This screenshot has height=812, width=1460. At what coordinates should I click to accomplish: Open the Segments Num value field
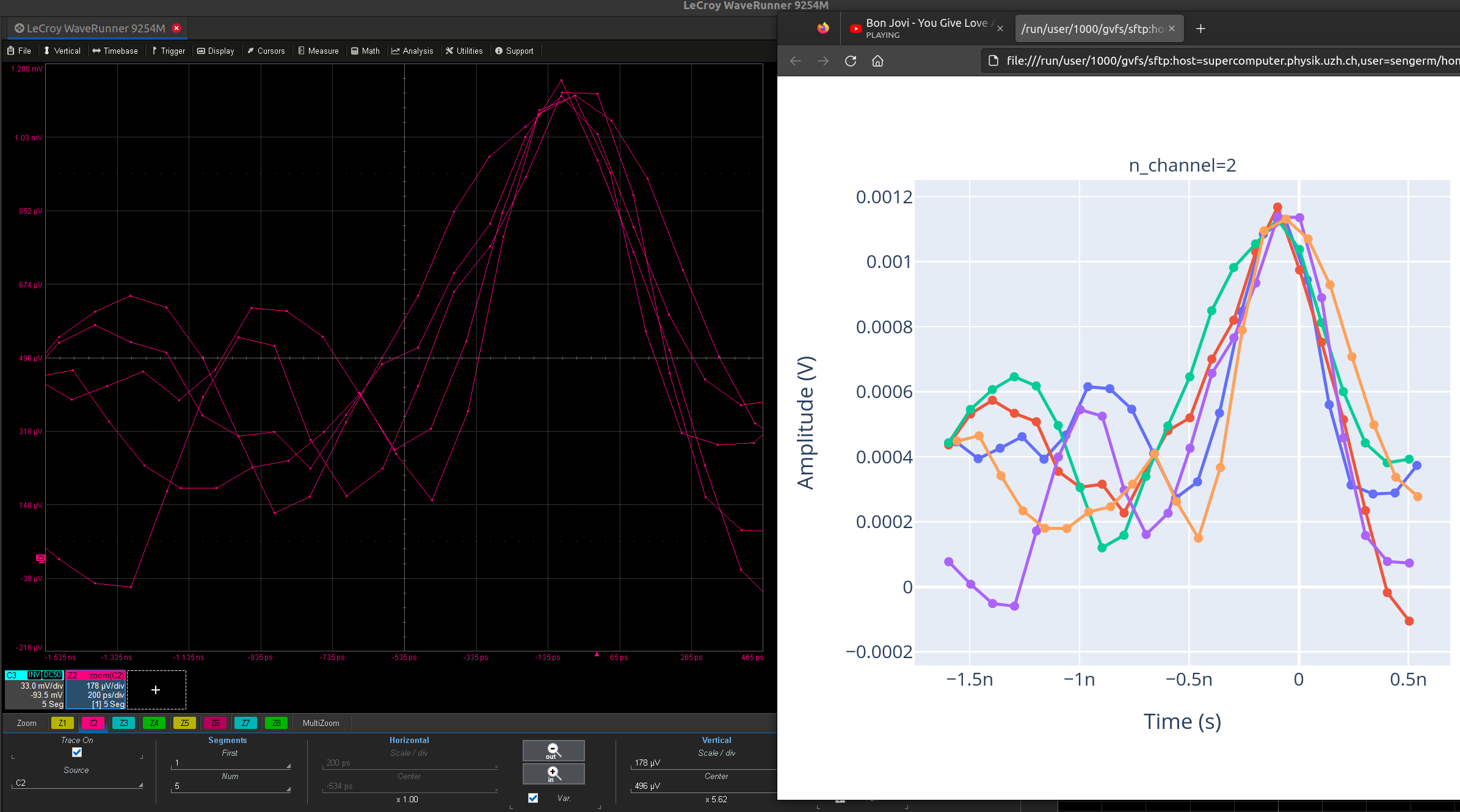pyautogui.click(x=230, y=786)
